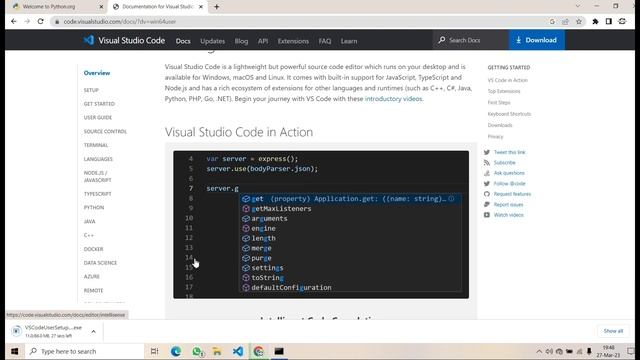Click the Google icon in address bar
The width and height of the screenshot is (640, 360).
(552, 22)
